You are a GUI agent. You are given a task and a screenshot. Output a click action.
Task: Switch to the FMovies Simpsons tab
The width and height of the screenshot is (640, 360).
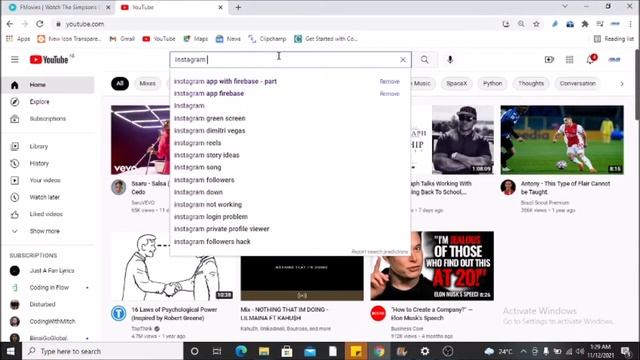point(60,7)
